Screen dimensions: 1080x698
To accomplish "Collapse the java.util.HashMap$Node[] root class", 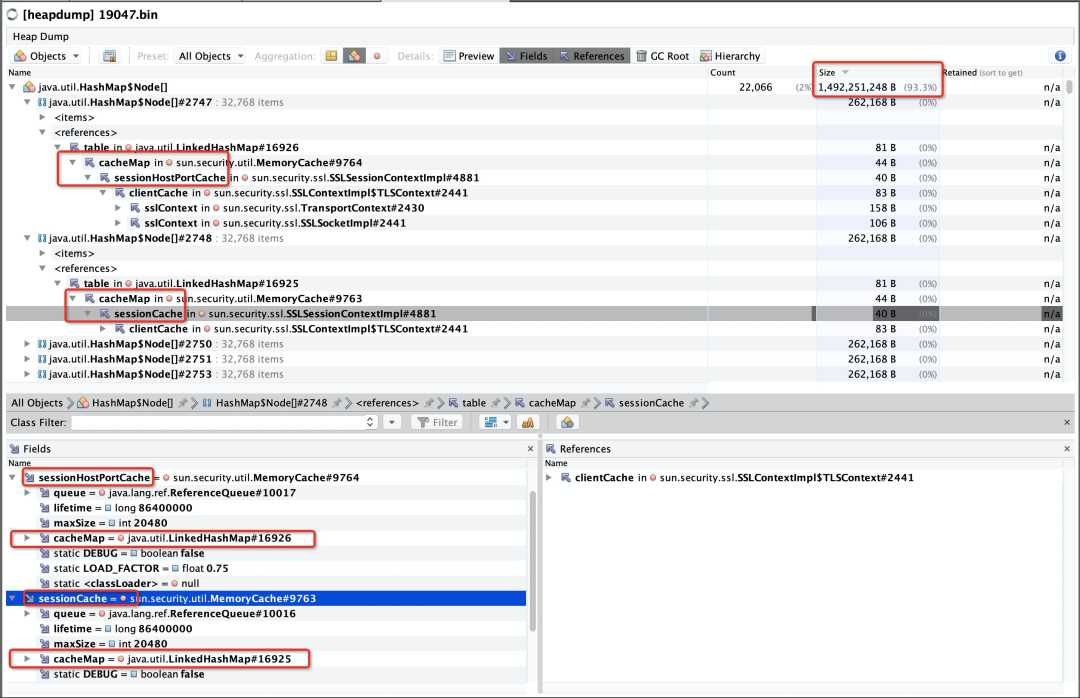I will pyautogui.click(x=12, y=87).
